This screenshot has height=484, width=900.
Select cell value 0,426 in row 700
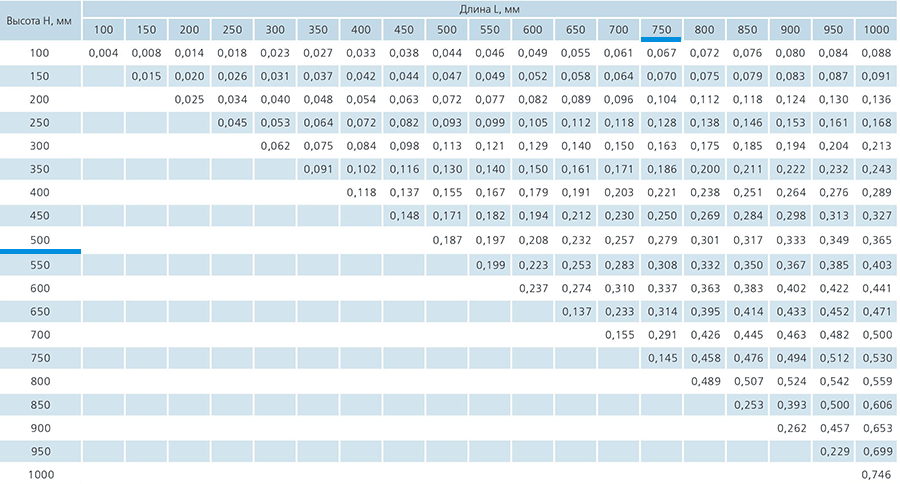[705, 335]
